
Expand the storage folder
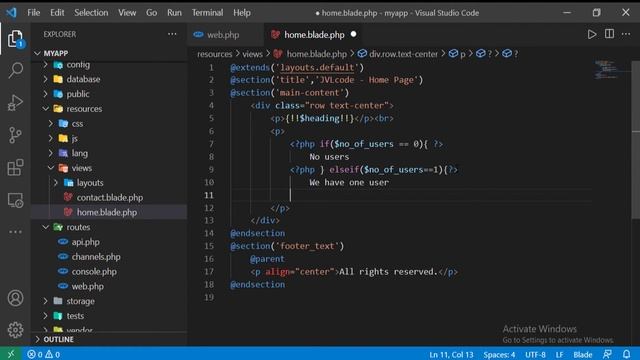coord(80,301)
